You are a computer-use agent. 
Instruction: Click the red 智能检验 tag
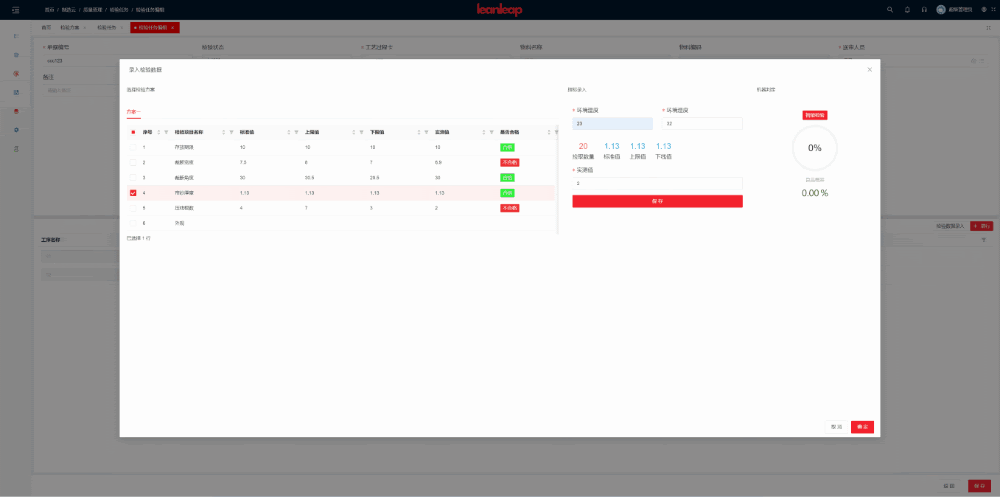click(x=815, y=115)
